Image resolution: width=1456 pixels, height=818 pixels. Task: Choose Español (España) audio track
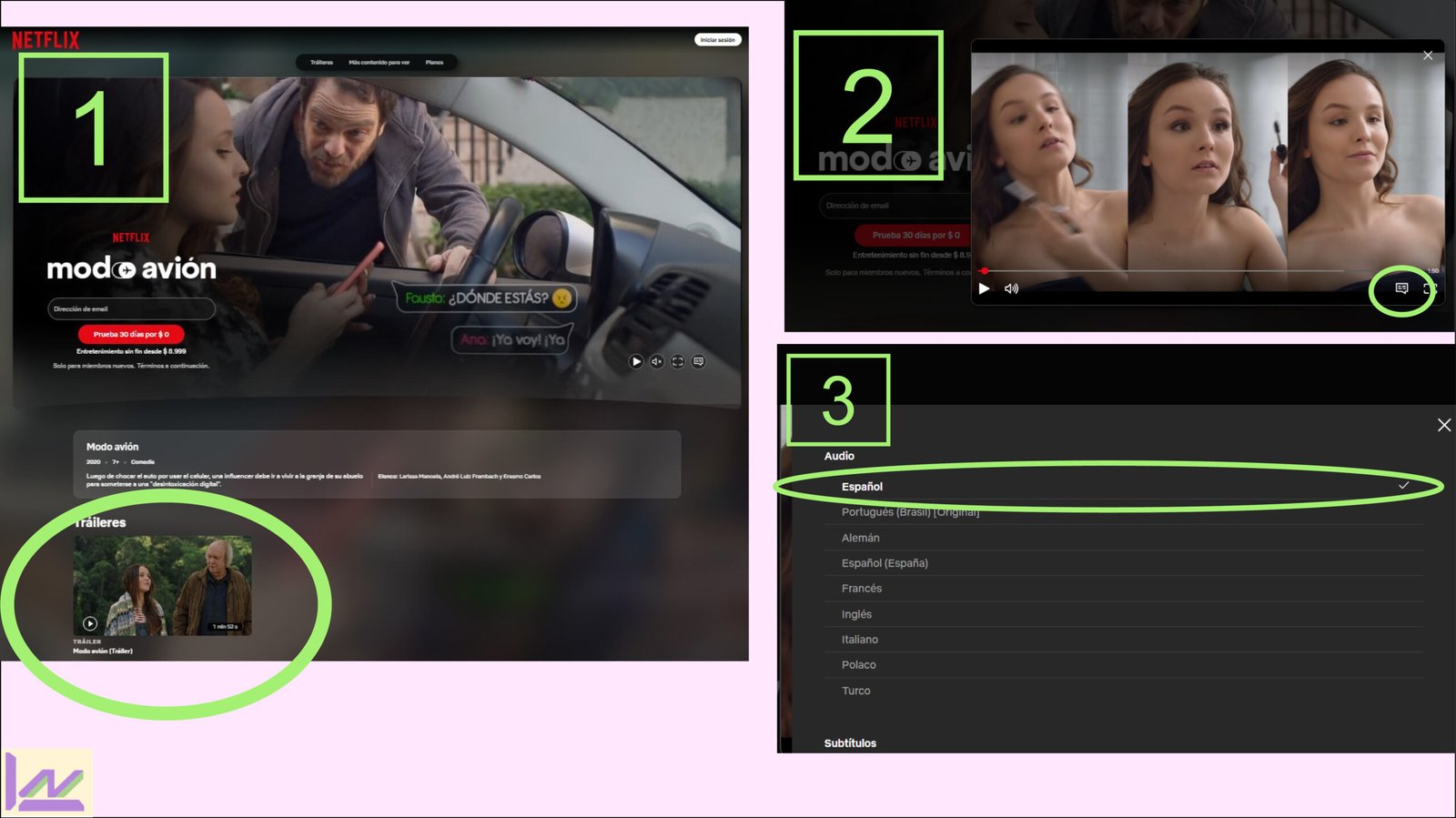(x=1124, y=563)
